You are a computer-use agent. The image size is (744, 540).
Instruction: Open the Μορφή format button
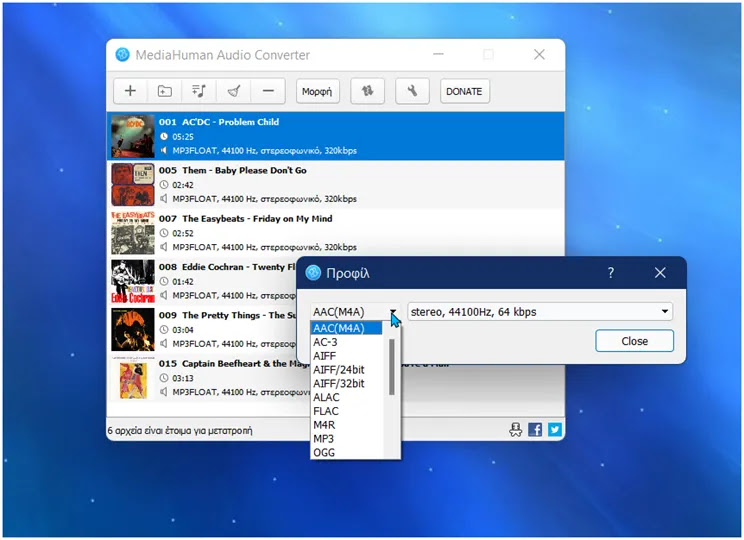point(317,91)
